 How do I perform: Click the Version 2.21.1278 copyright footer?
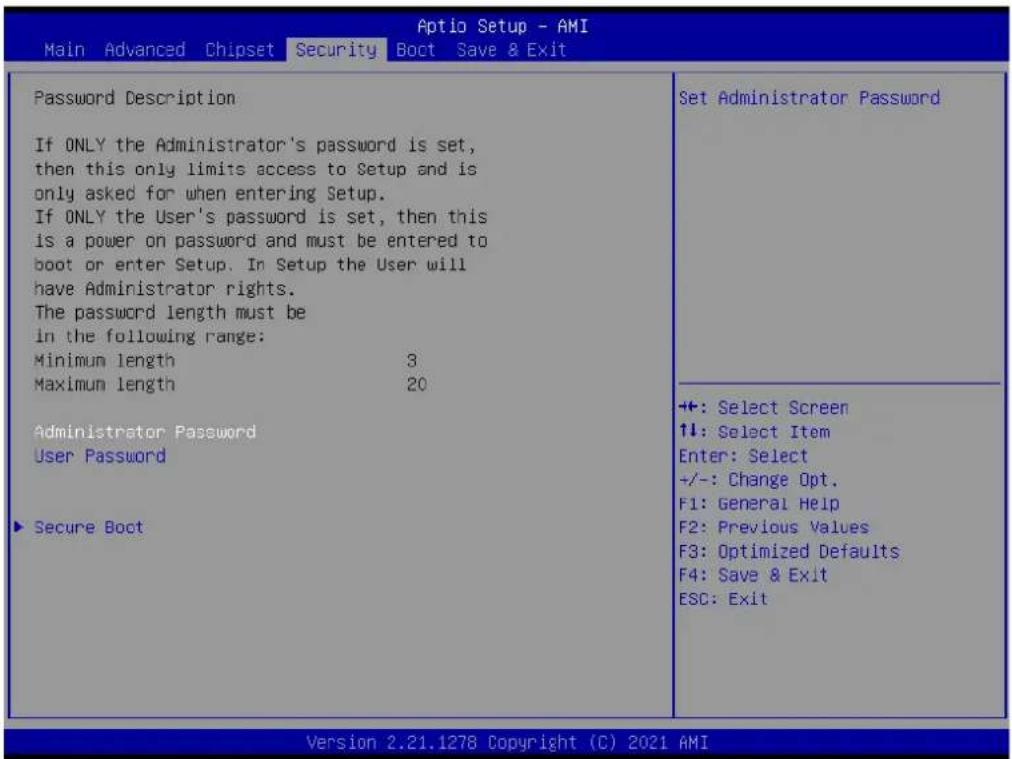(507, 742)
